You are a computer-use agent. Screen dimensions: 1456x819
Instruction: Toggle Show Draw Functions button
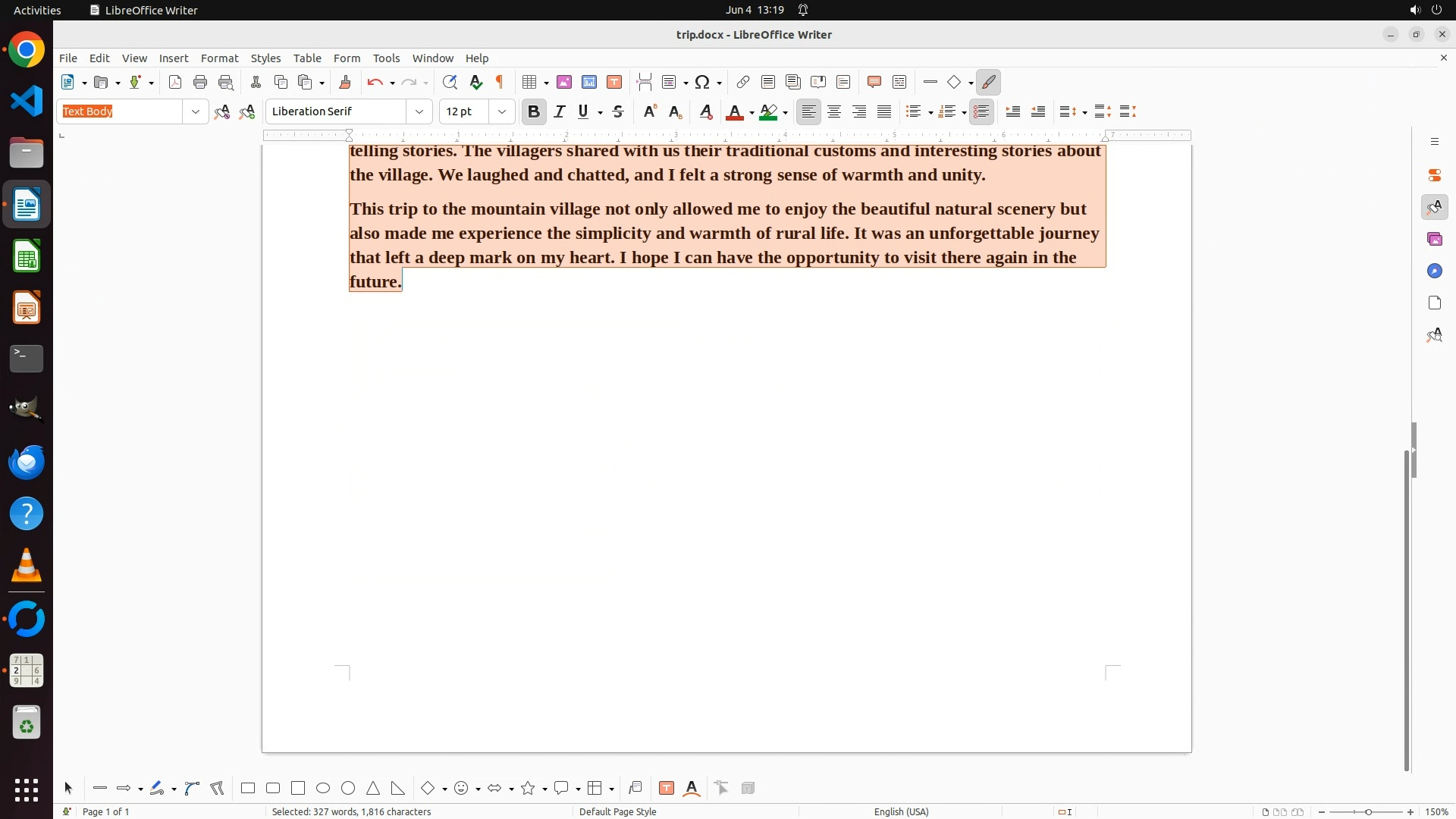tap(988, 82)
